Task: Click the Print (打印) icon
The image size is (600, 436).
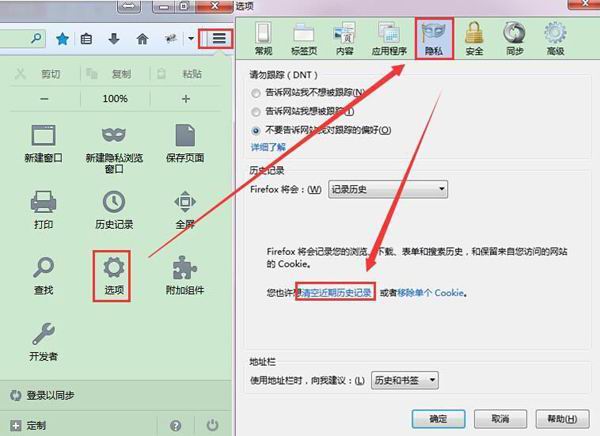Action: [43, 210]
